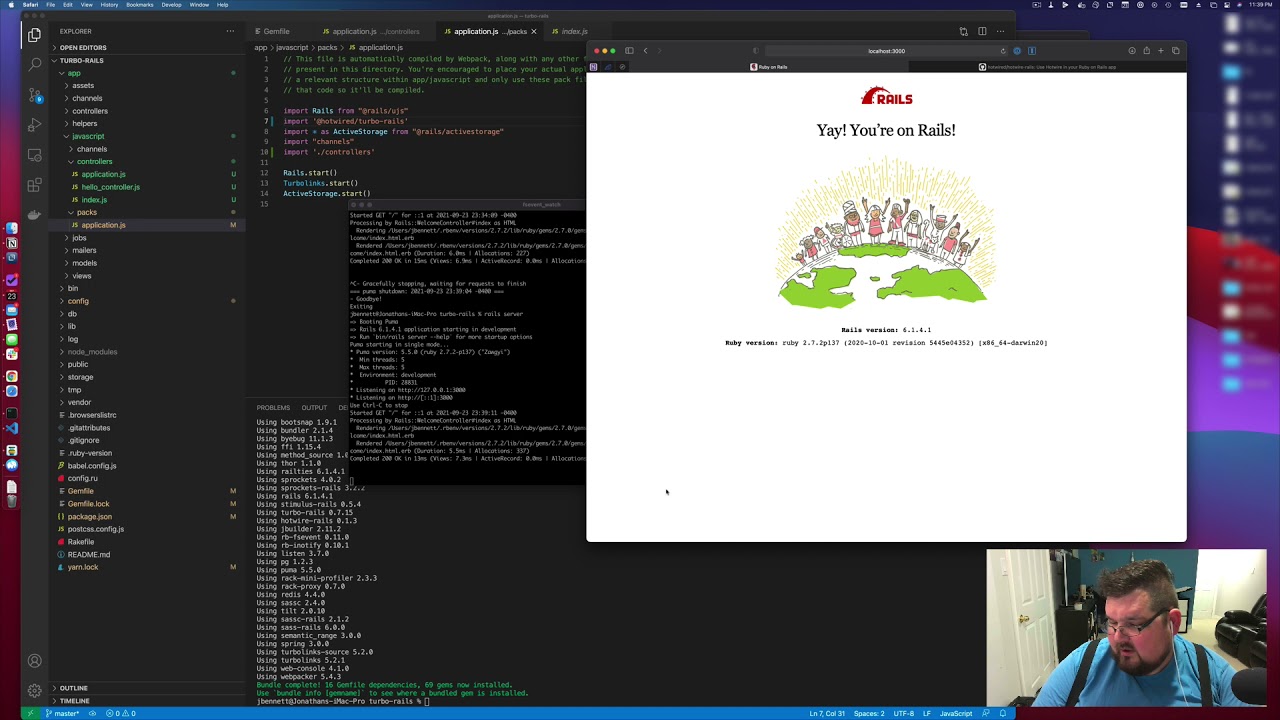The height and width of the screenshot is (720, 1280).
Task: Go back in Safari
Action: point(645,51)
